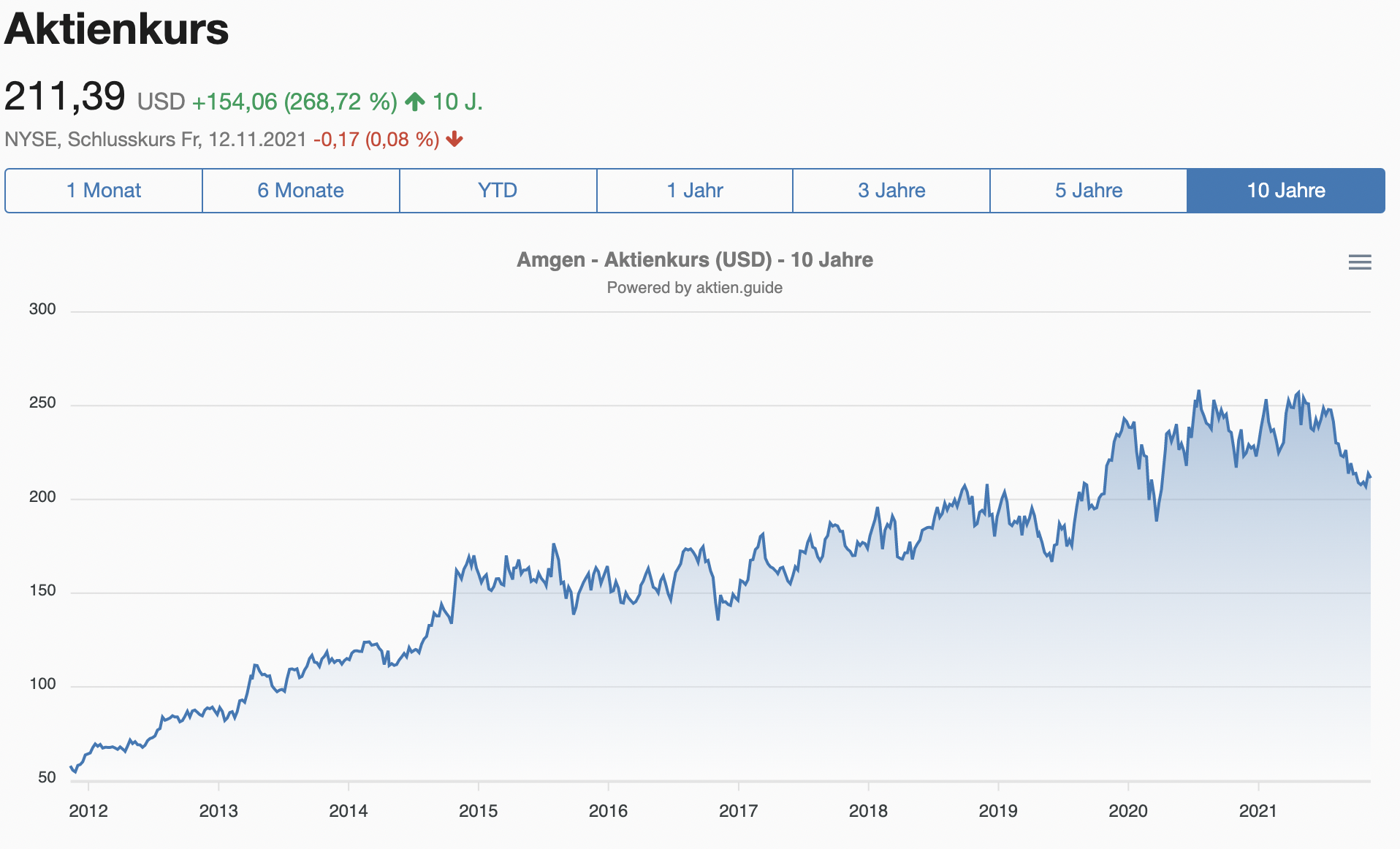Choose the 5 Jahre range tab
Viewport: 1400px width, 849px height.
[x=1089, y=191]
